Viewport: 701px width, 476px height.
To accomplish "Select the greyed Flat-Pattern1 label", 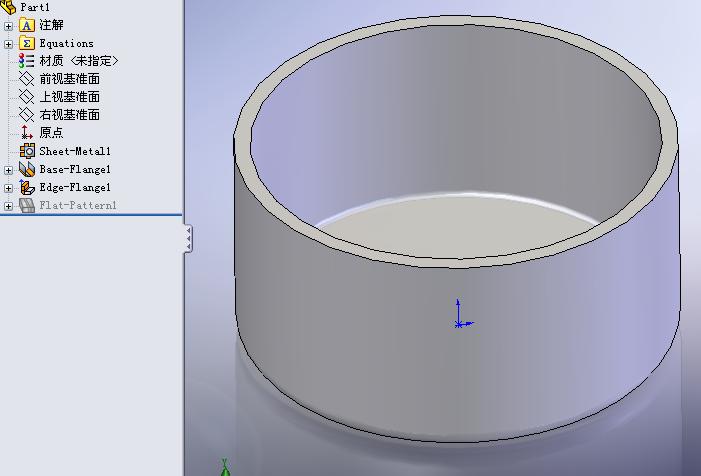I will click(78, 205).
